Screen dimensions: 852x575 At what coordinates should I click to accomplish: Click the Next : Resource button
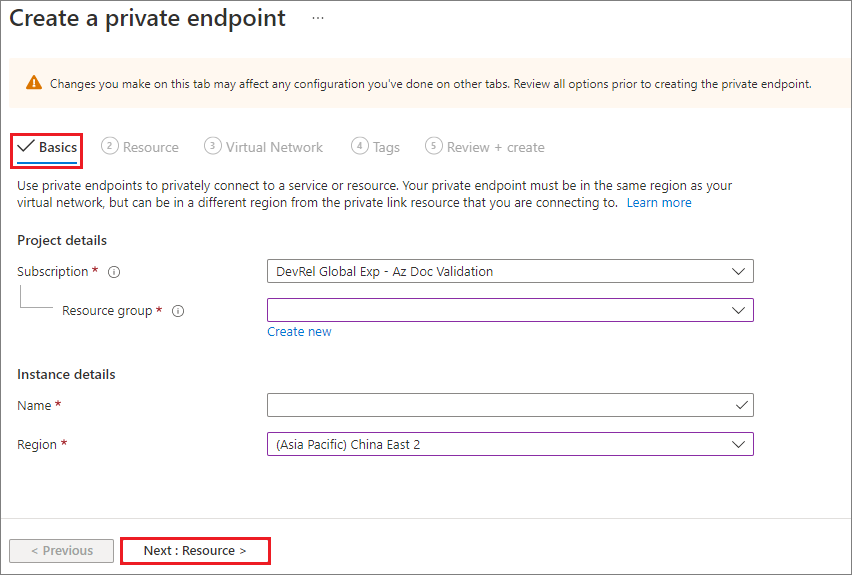pyautogui.click(x=195, y=551)
